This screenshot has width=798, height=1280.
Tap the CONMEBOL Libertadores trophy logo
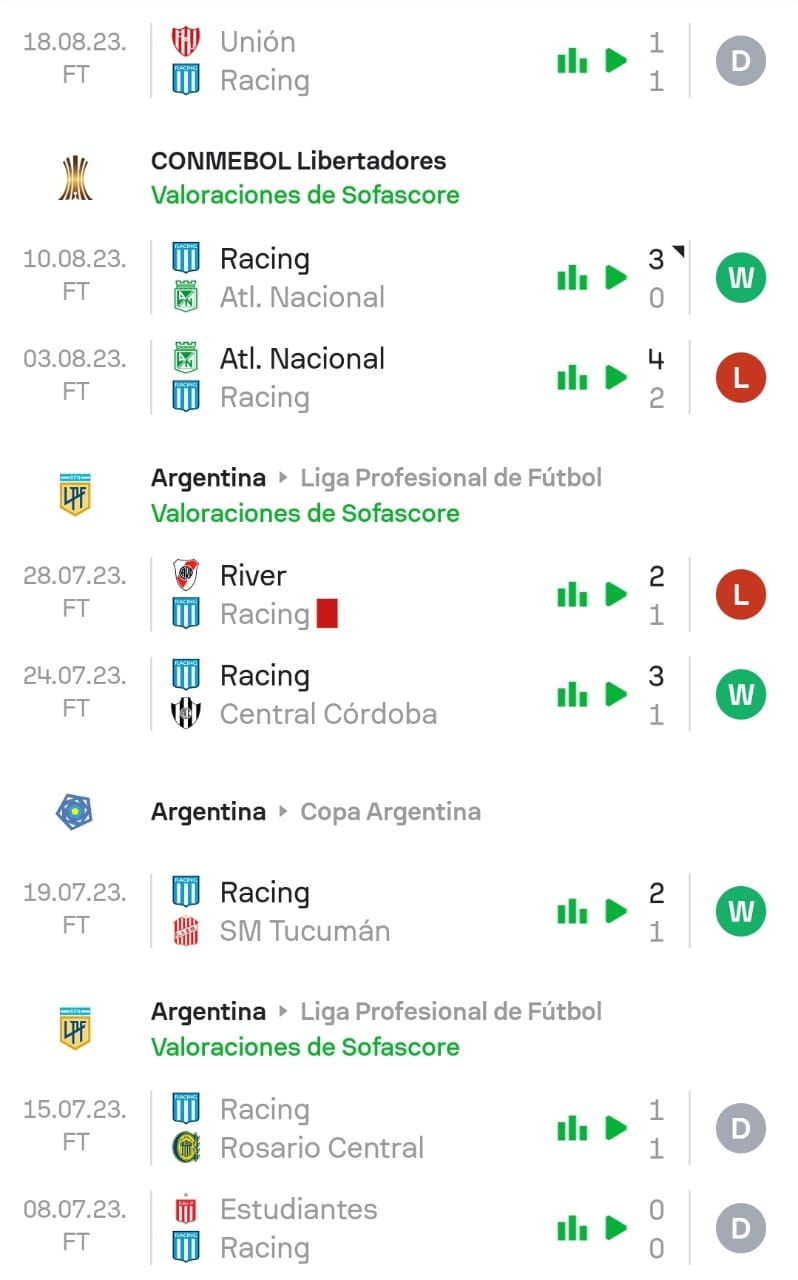pyautogui.click(x=75, y=178)
